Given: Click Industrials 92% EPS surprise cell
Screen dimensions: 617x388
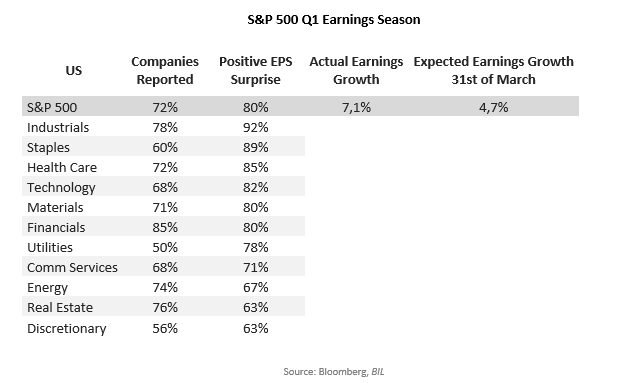Looking at the screenshot, I should (x=255, y=127).
